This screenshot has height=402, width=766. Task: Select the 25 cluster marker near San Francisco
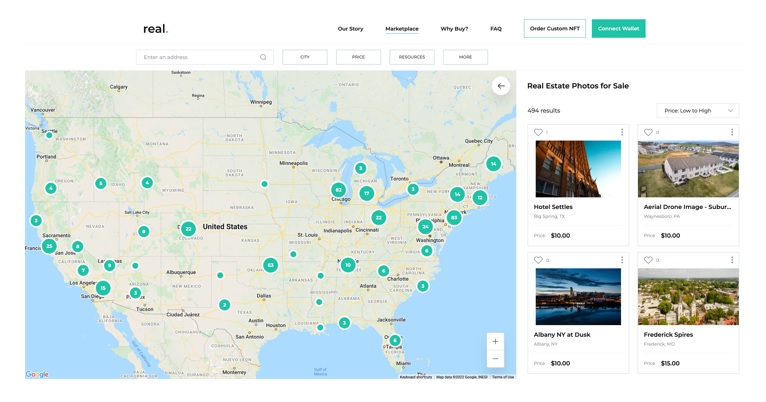(x=49, y=246)
